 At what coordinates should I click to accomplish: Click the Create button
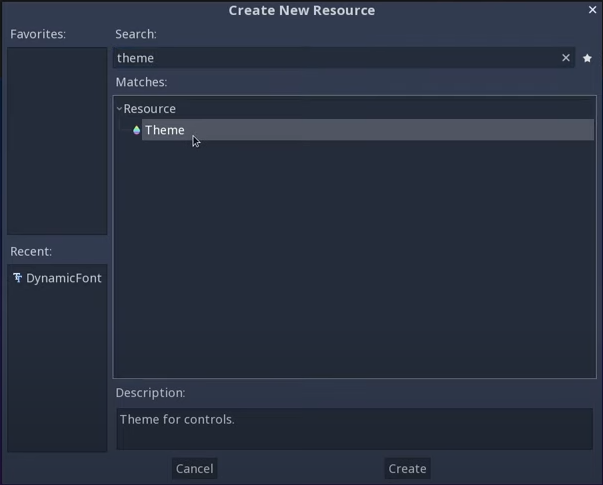pyautogui.click(x=407, y=468)
